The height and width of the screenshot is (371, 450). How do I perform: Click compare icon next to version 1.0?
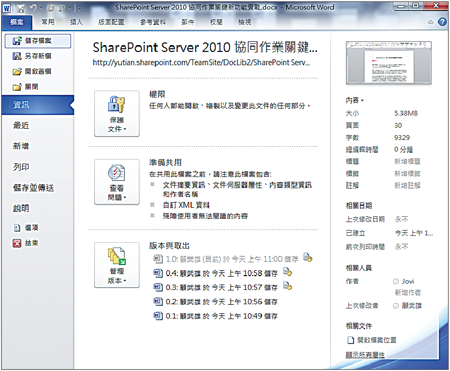point(308,258)
